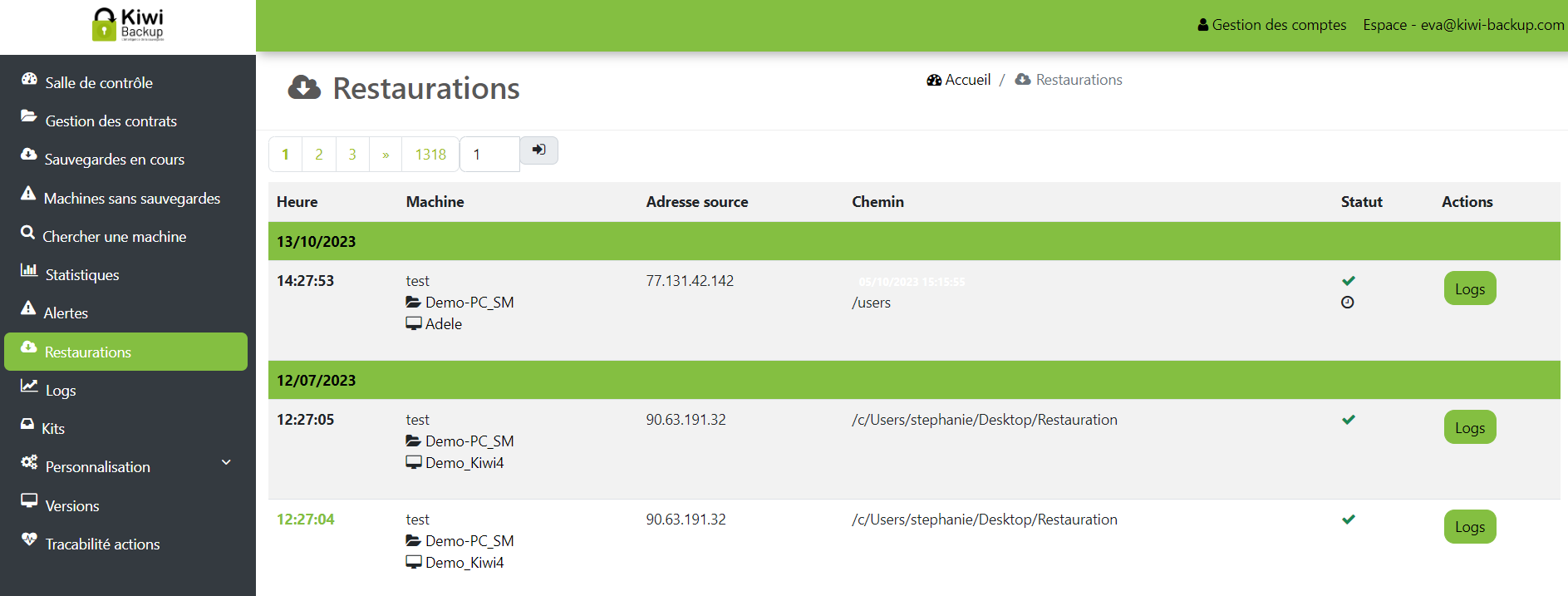Open Gestion des comptes link
Viewport: 1568px width, 596px height.
tap(1272, 25)
